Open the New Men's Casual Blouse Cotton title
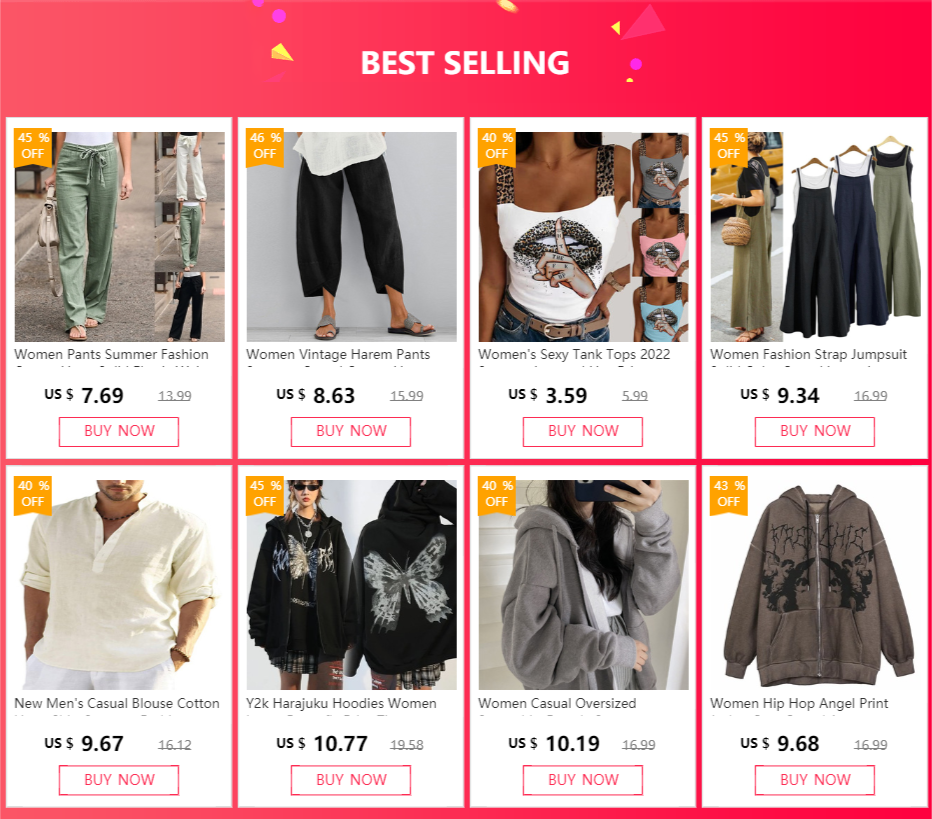Viewport: 932px width, 819px height. (117, 703)
